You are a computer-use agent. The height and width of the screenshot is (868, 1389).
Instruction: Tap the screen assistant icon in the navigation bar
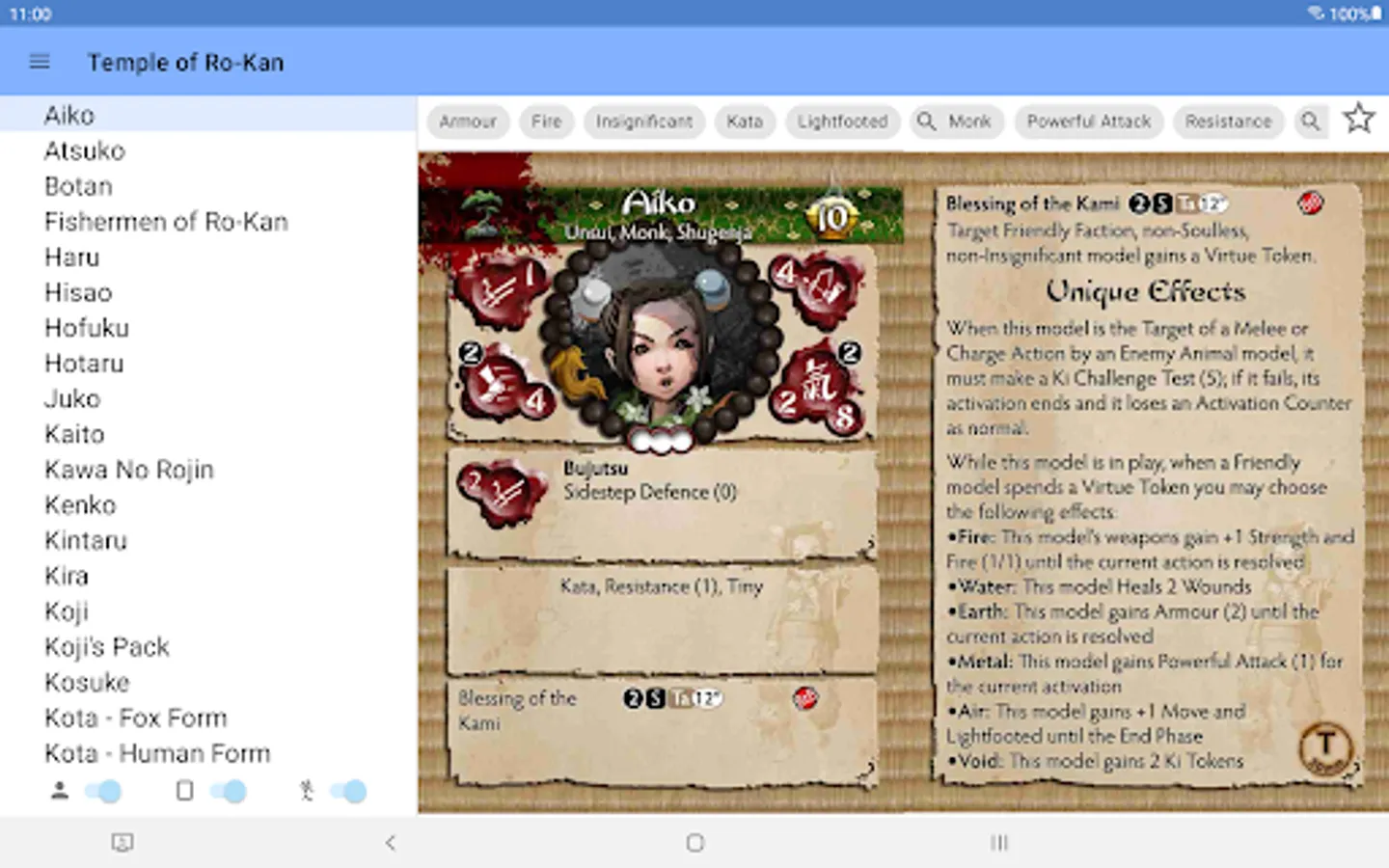123,843
